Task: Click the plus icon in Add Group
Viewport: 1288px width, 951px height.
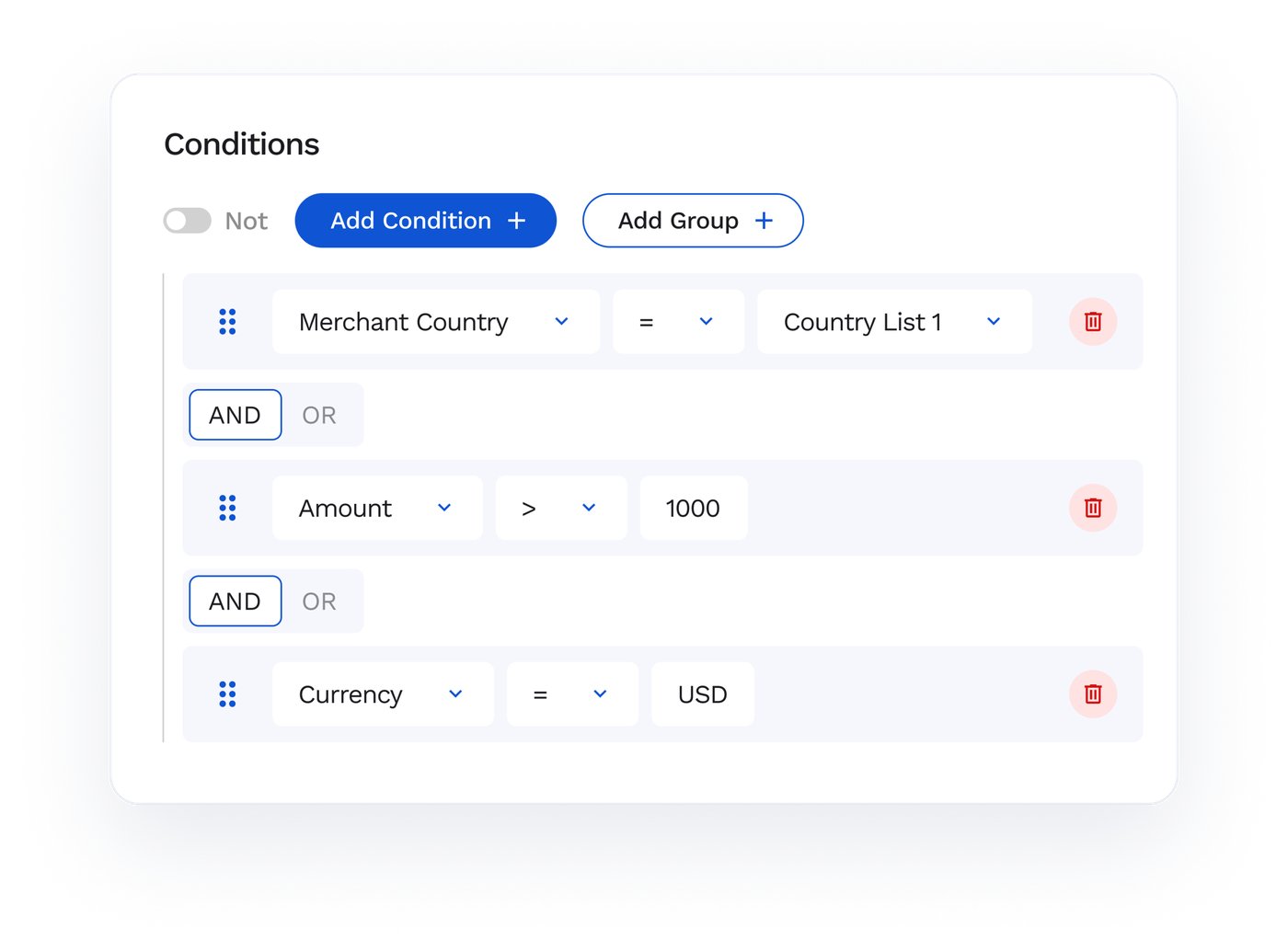Action: click(764, 221)
